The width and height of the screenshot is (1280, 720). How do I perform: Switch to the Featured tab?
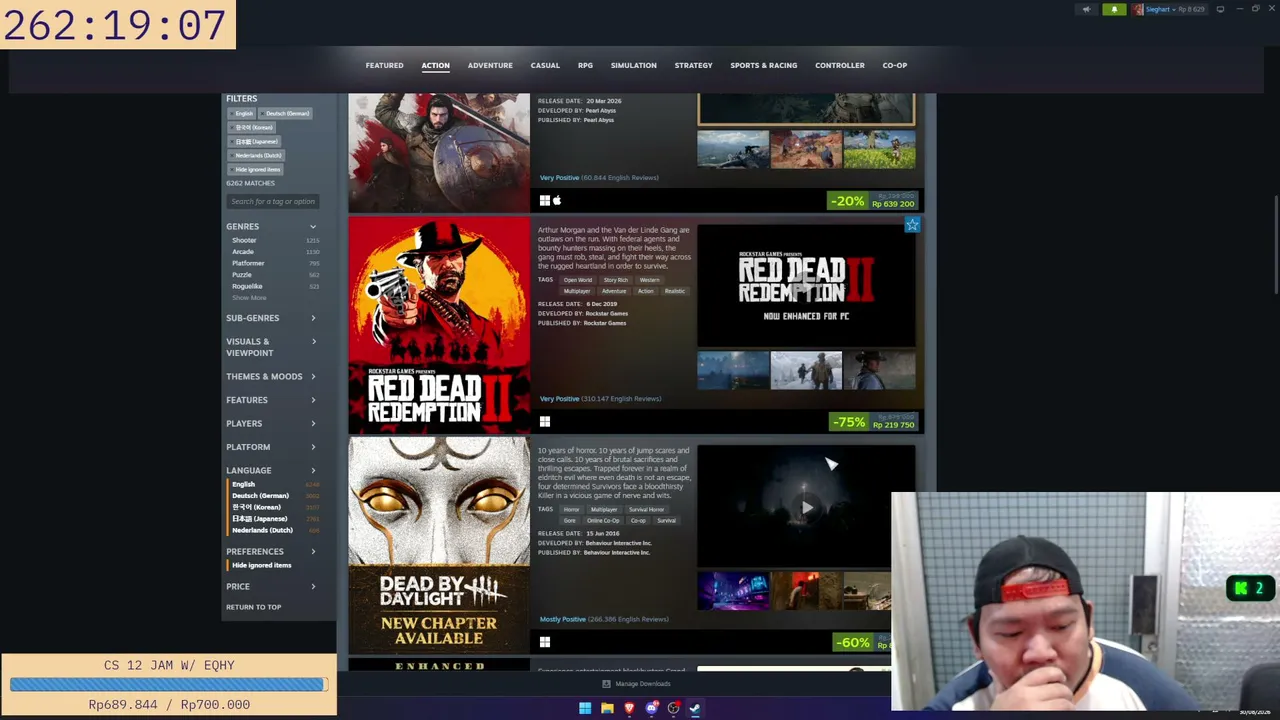pyautogui.click(x=384, y=66)
